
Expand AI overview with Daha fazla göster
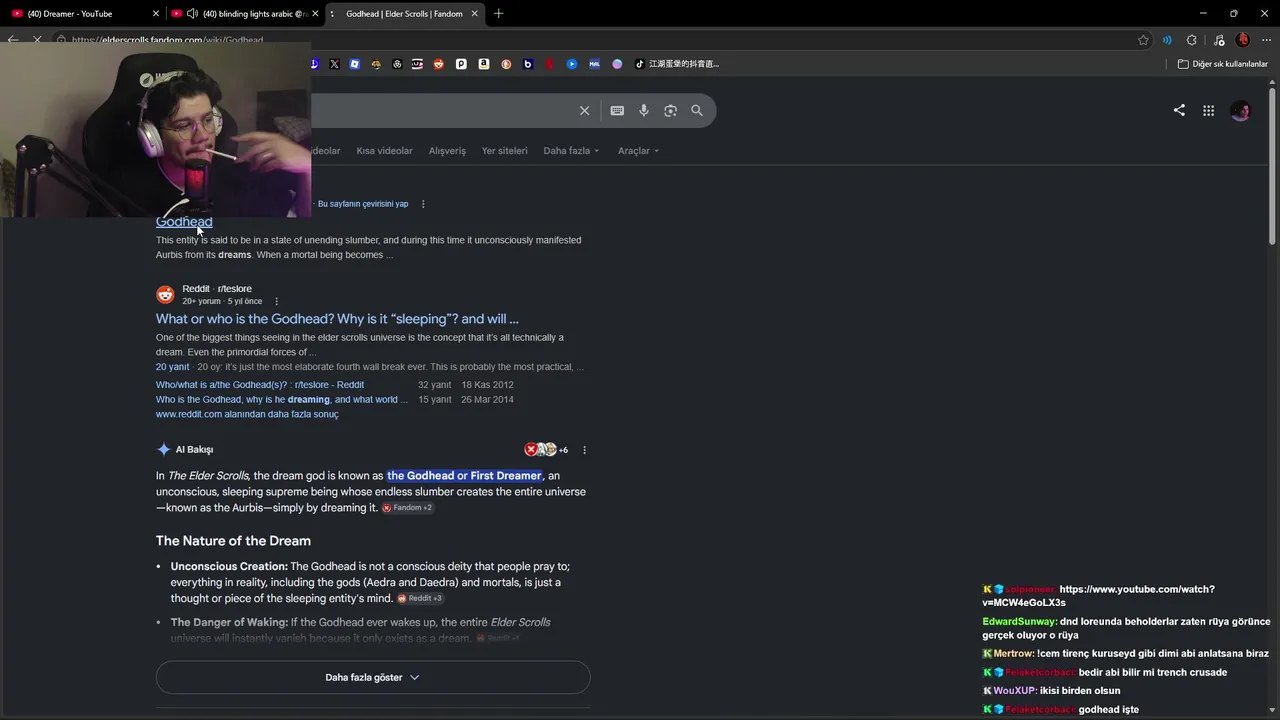click(373, 677)
